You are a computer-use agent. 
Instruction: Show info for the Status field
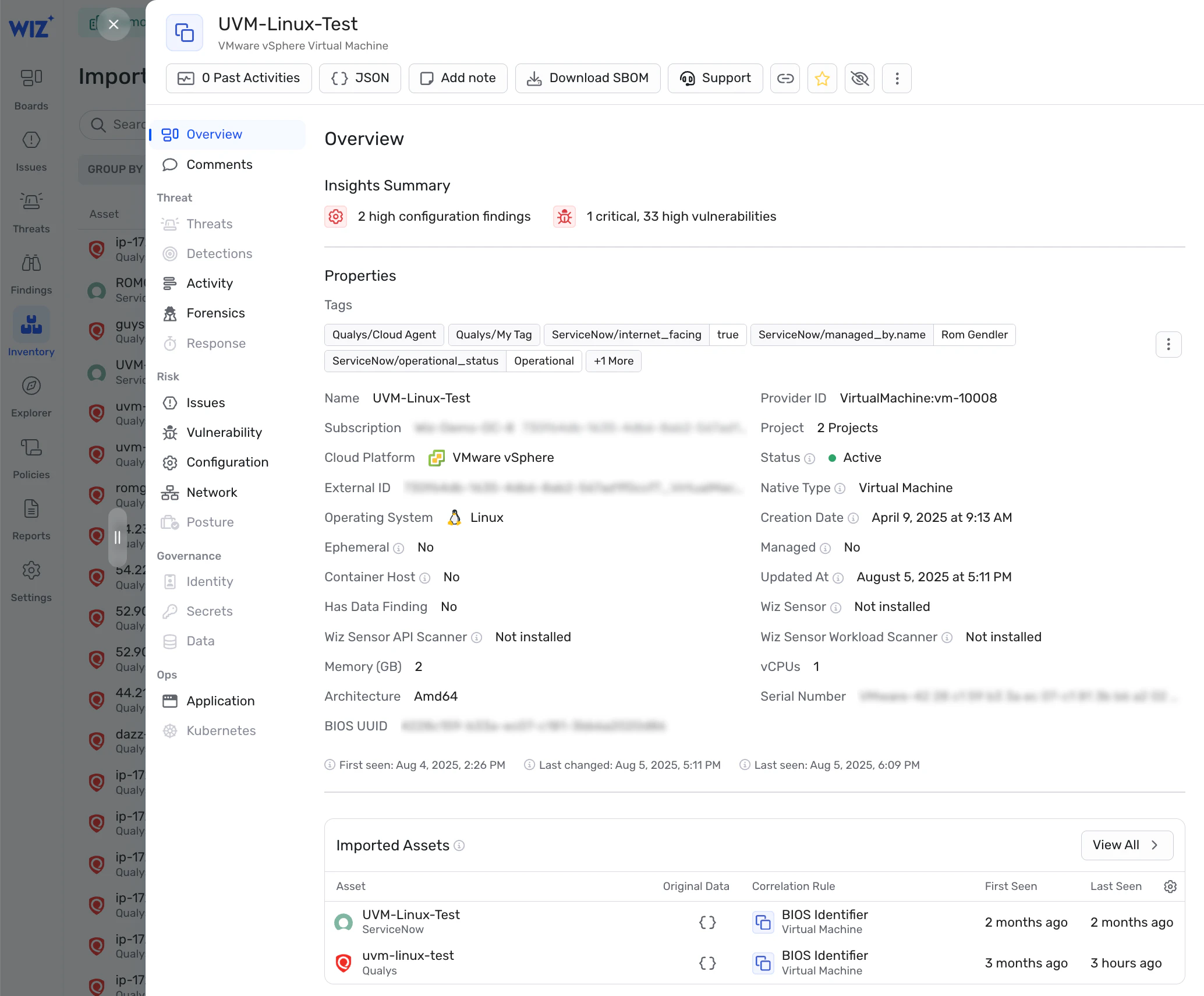click(810, 459)
